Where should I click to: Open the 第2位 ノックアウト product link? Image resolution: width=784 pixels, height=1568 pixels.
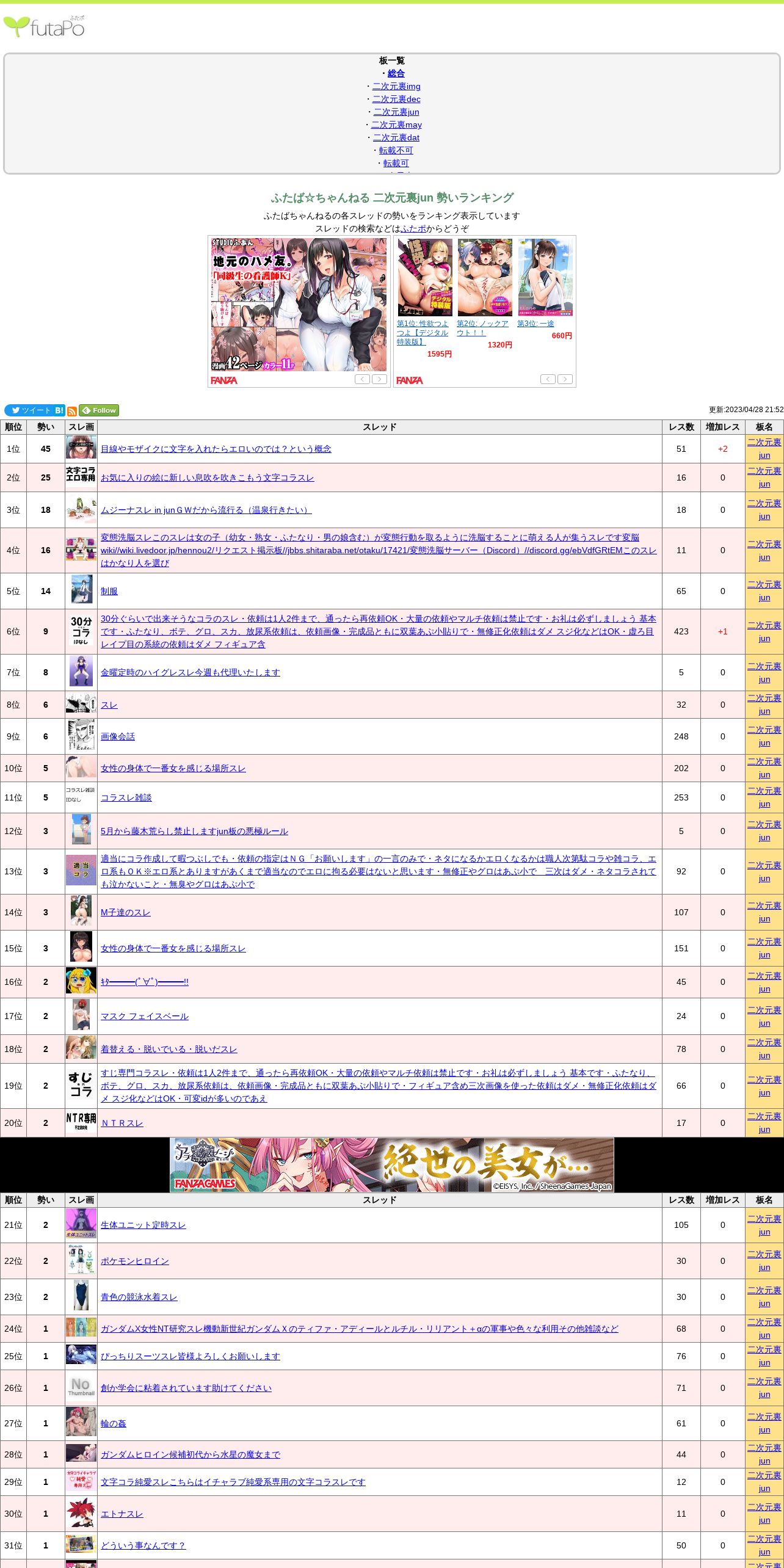(482, 328)
